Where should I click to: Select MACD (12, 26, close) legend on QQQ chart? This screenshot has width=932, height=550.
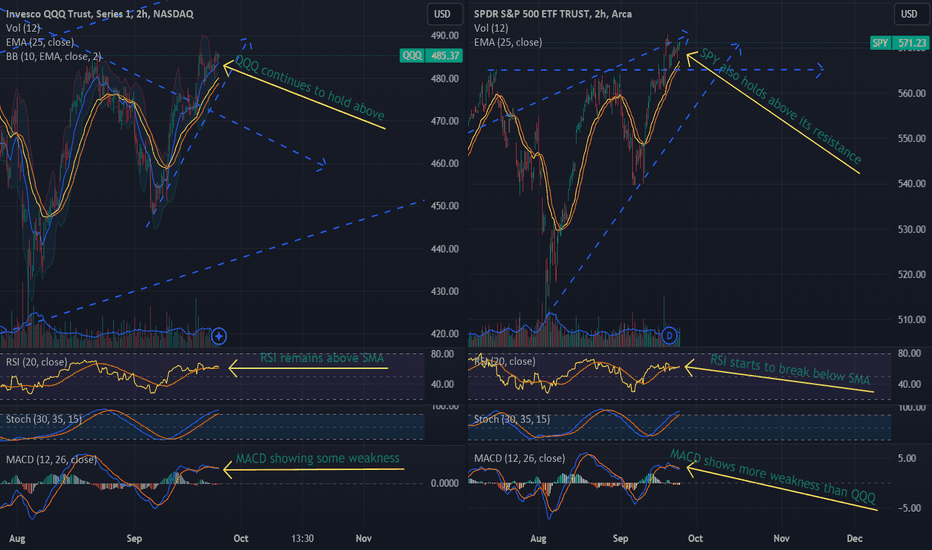51,460
